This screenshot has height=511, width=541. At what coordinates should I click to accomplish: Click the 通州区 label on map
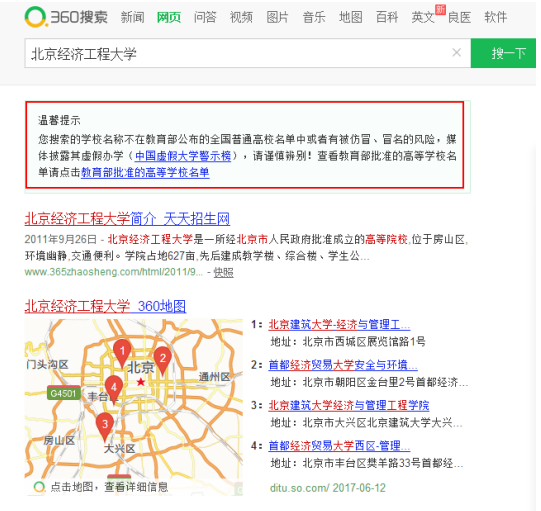[x=214, y=377]
